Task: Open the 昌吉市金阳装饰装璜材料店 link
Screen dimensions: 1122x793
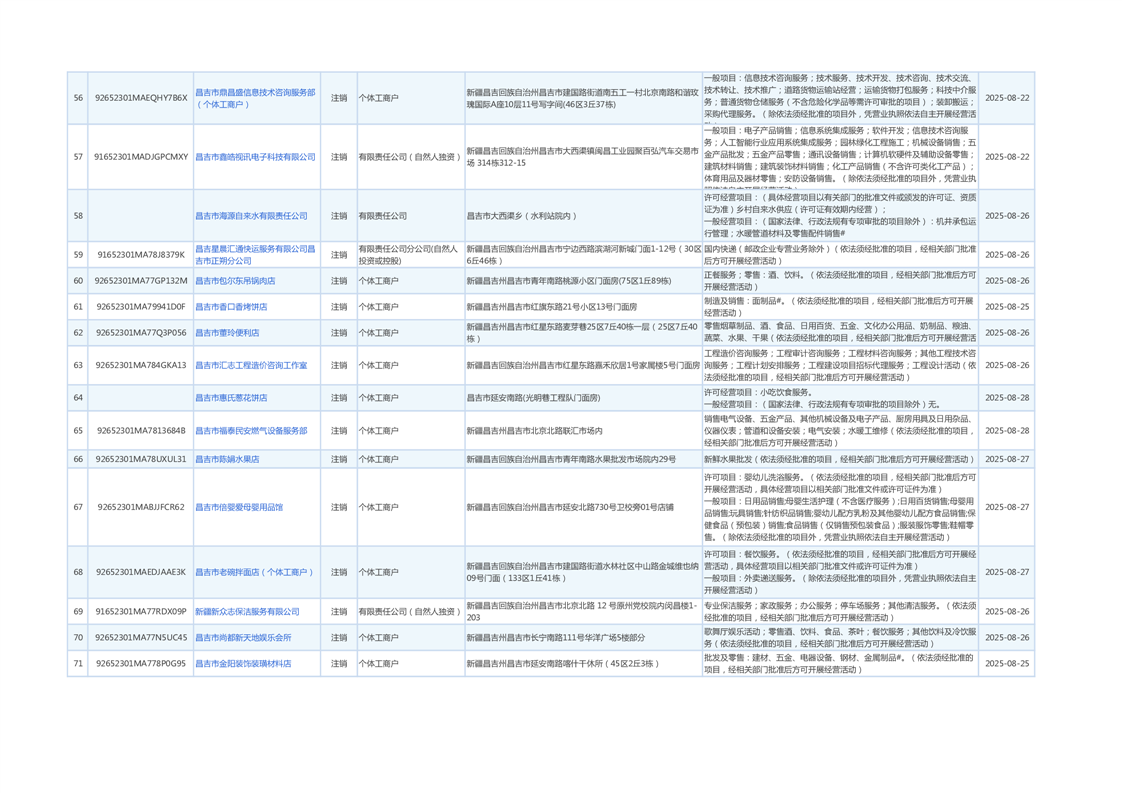Action: pos(243,663)
